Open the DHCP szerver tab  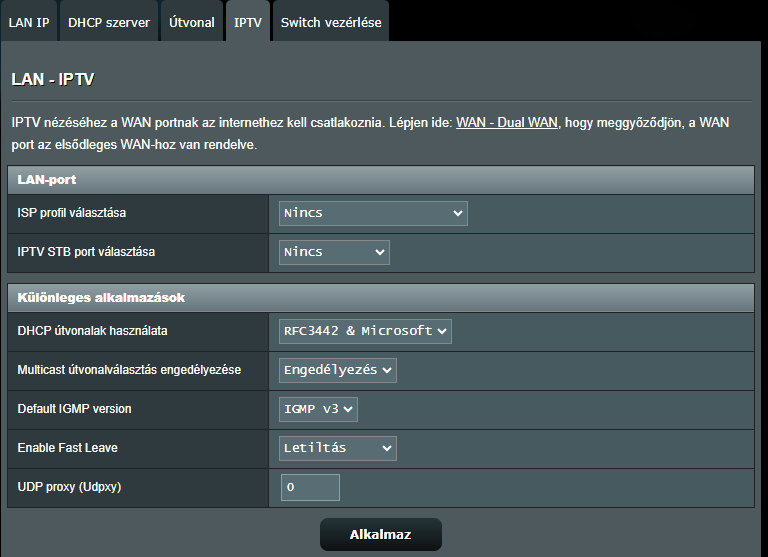(x=109, y=22)
